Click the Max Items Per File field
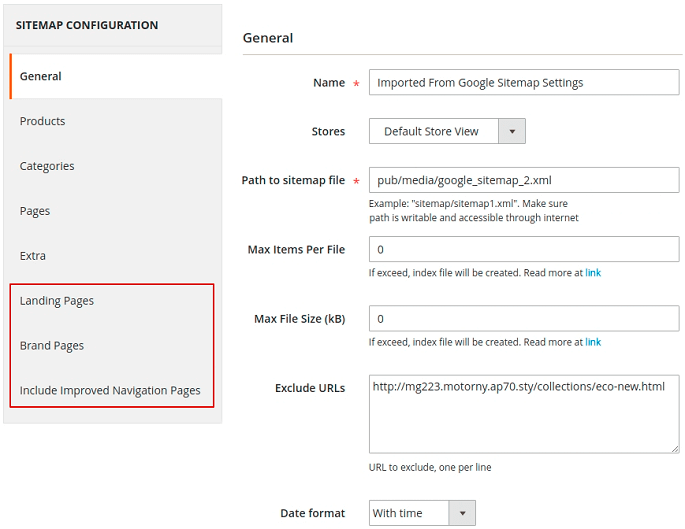The width and height of the screenshot is (685, 529). pos(523,249)
